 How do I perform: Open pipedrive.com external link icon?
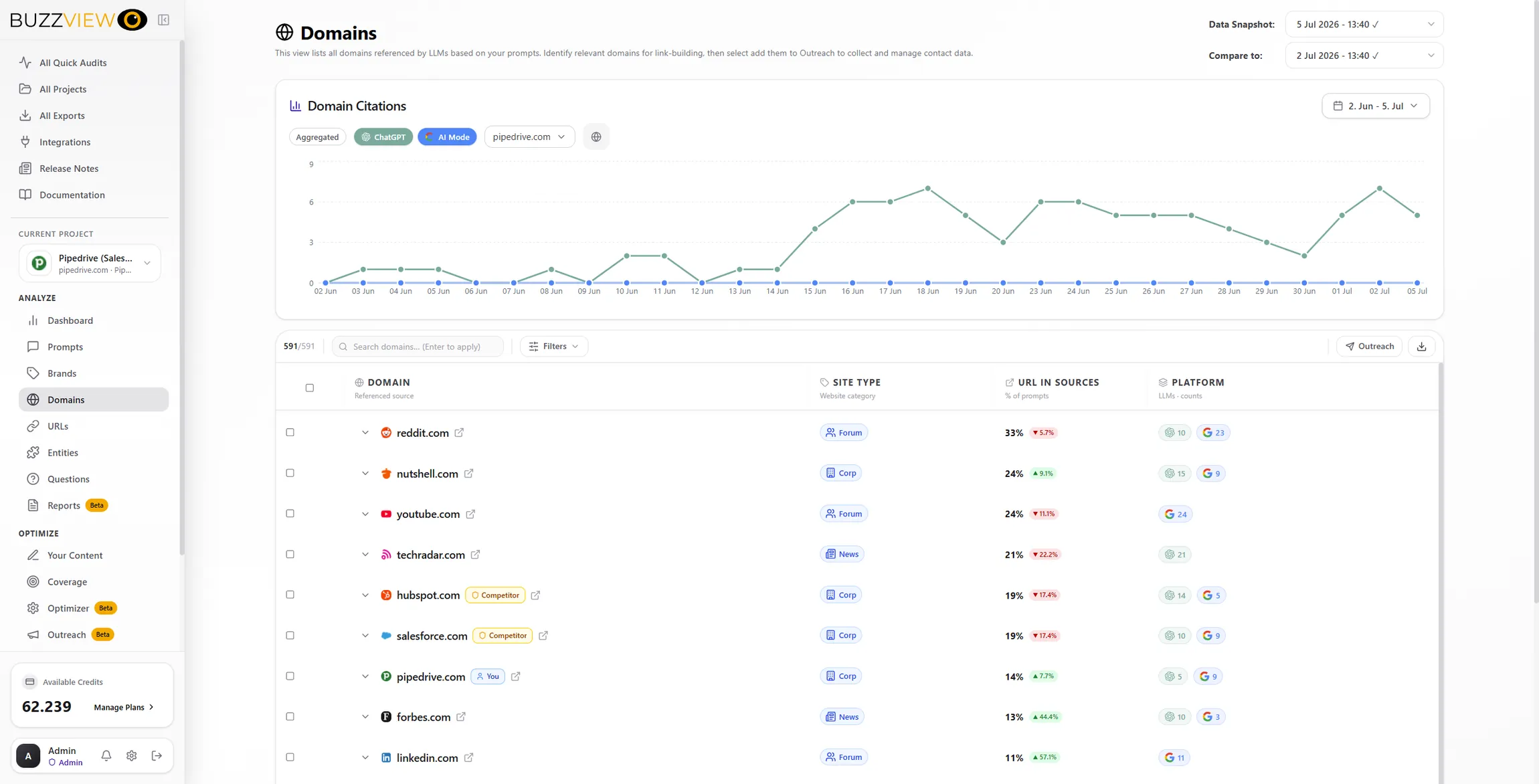(x=515, y=676)
